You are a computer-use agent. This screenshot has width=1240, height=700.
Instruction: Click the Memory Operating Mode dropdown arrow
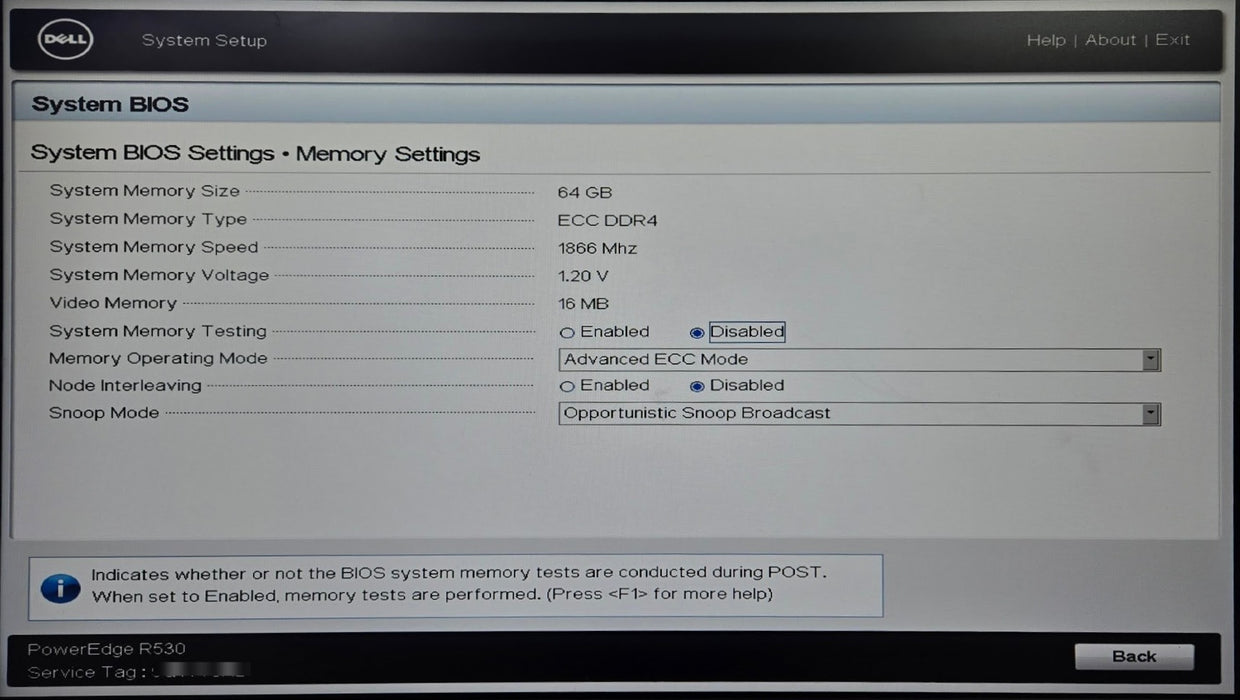coord(1151,360)
